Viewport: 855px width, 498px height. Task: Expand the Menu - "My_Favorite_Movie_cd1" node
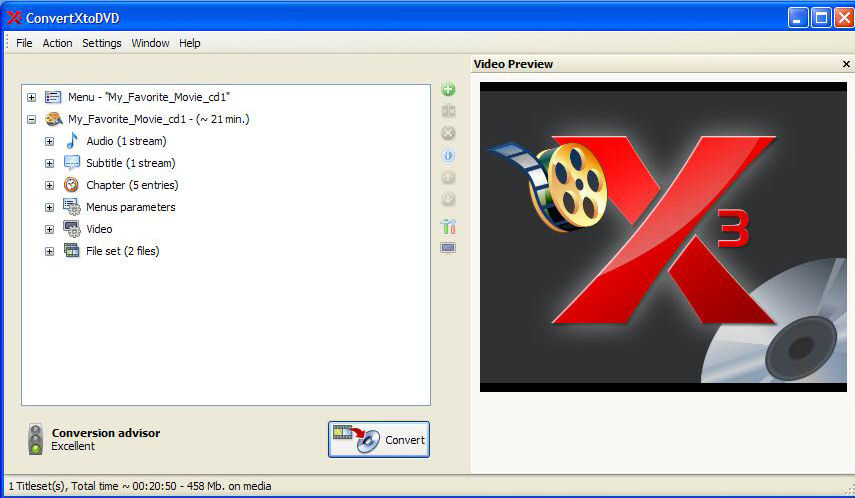(32, 98)
